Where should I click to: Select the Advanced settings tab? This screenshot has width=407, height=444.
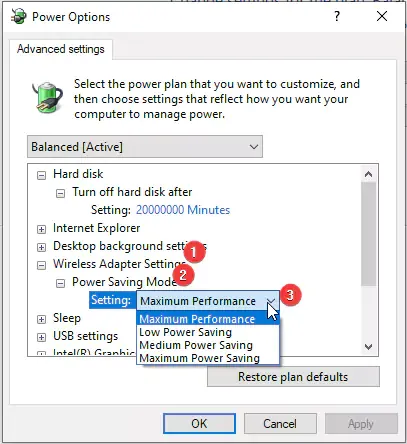pos(61,49)
